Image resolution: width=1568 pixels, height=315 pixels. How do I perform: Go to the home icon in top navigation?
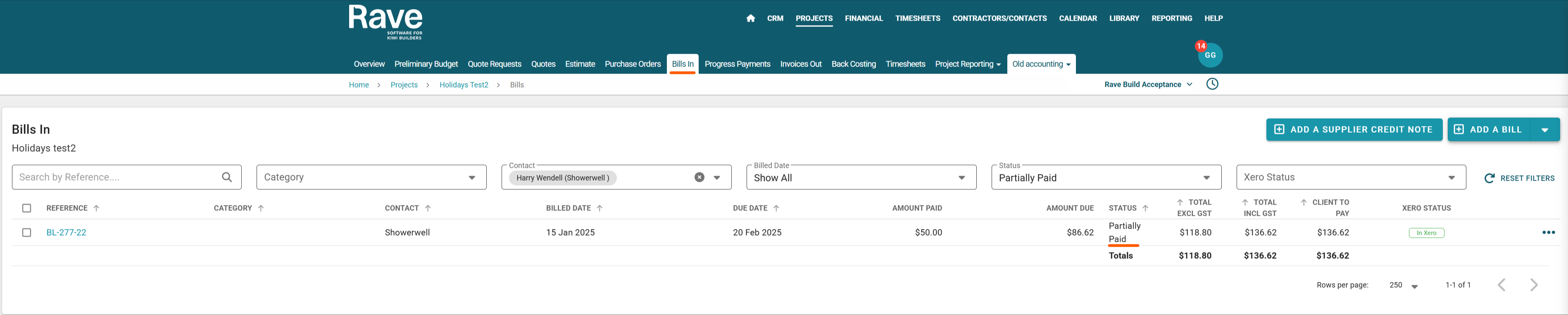750,18
